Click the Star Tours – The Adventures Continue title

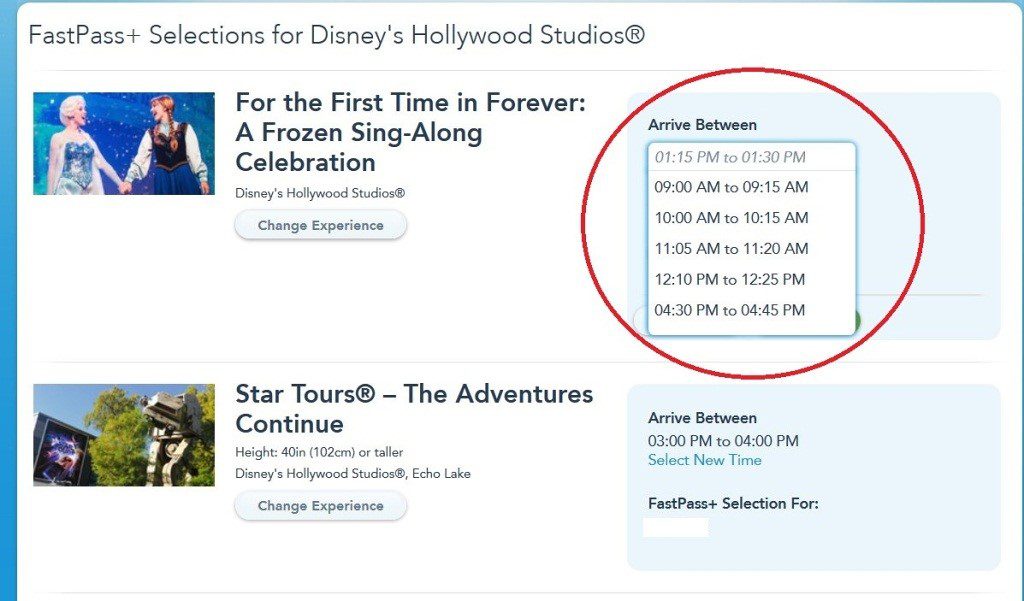(x=414, y=408)
